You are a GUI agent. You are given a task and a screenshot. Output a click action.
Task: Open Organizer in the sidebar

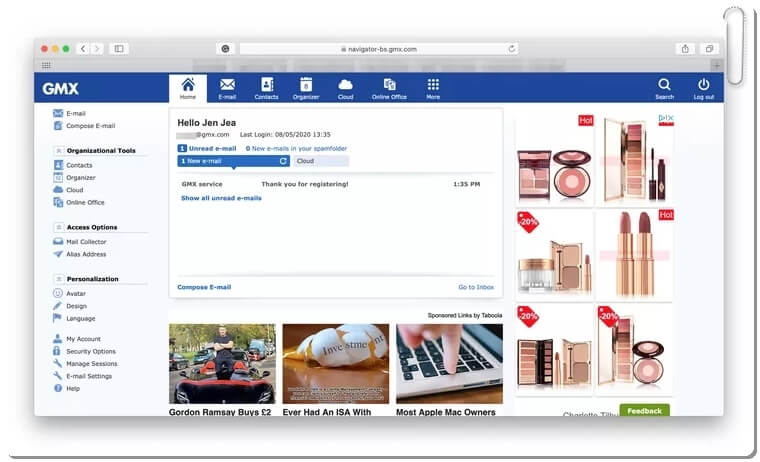(x=74, y=177)
